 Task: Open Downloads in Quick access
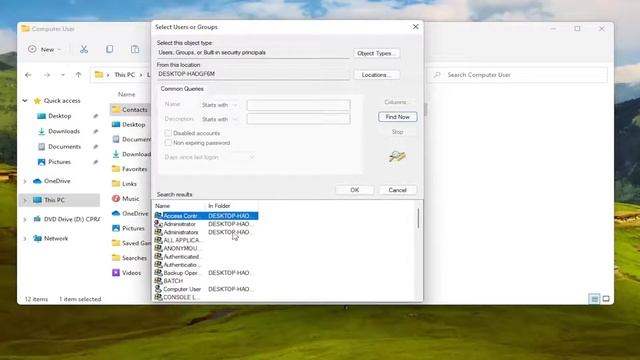tap(64, 131)
